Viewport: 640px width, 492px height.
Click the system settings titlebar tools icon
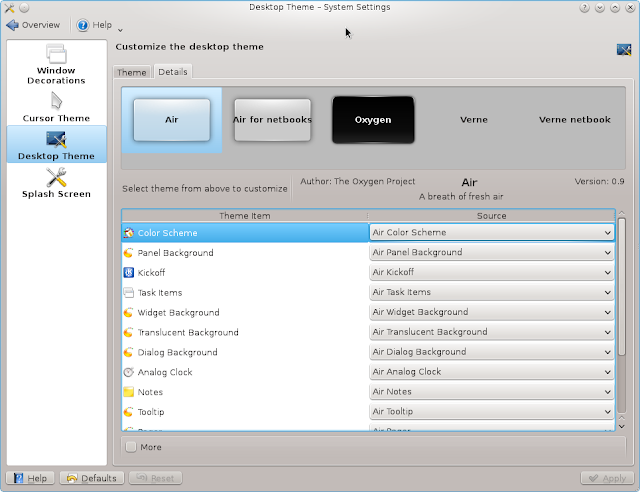(x=9, y=7)
